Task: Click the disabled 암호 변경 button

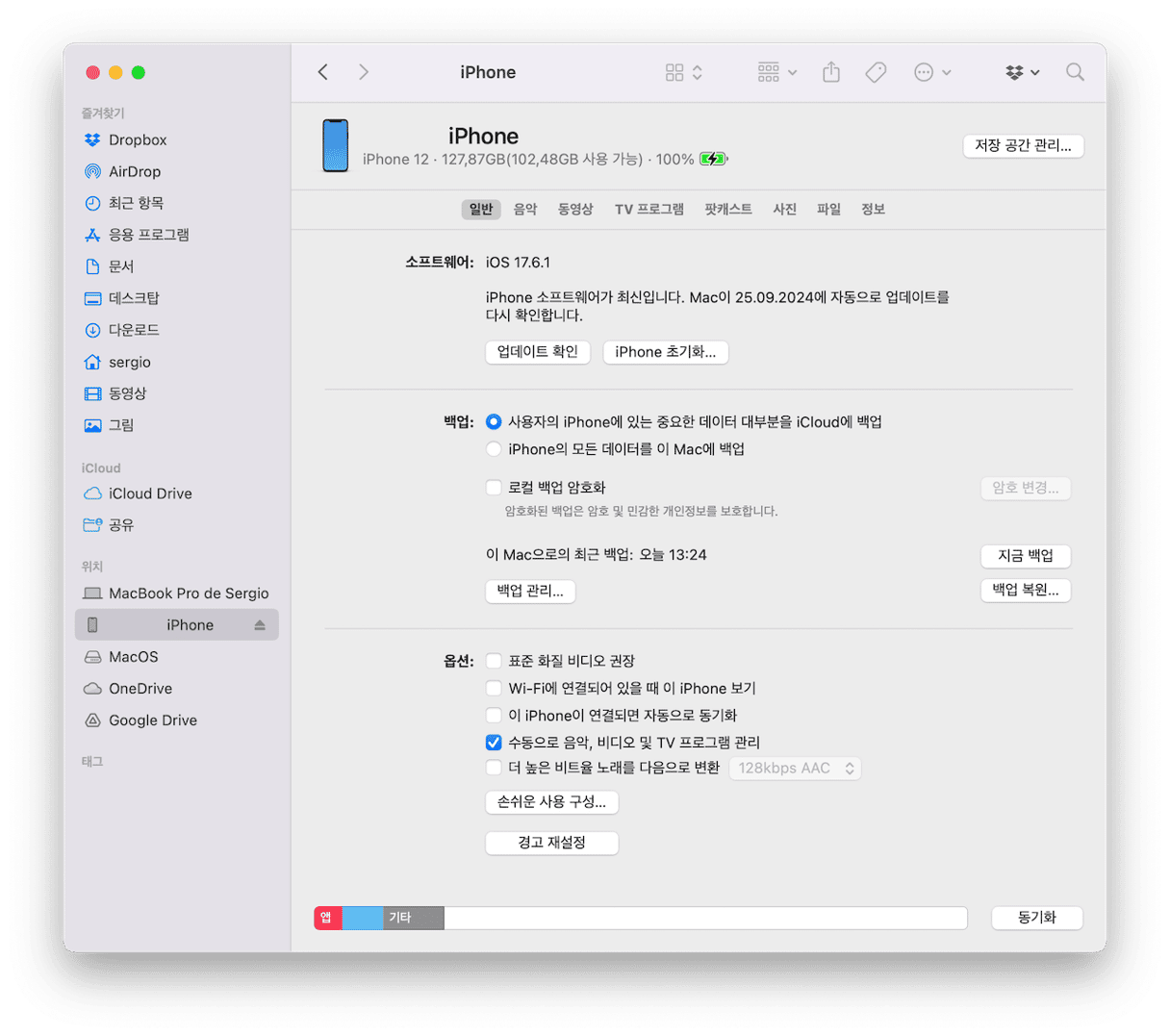Action: pyautogui.click(x=1026, y=489)
